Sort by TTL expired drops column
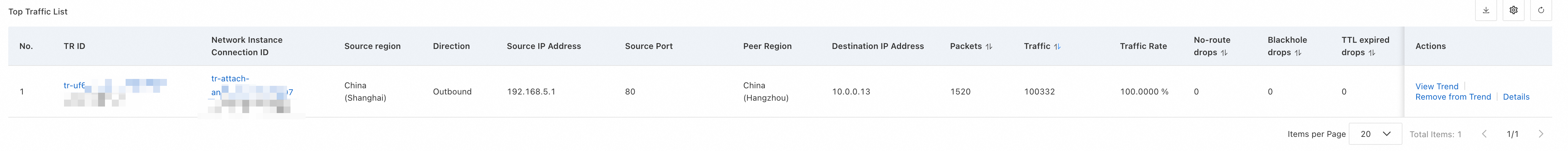This screenshot has width=1568, height=151. coord(1372,53)
